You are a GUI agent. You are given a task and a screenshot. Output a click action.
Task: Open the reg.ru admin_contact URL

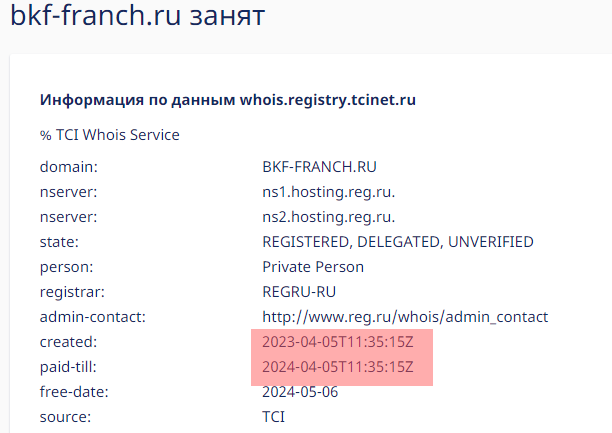(405, 317)
